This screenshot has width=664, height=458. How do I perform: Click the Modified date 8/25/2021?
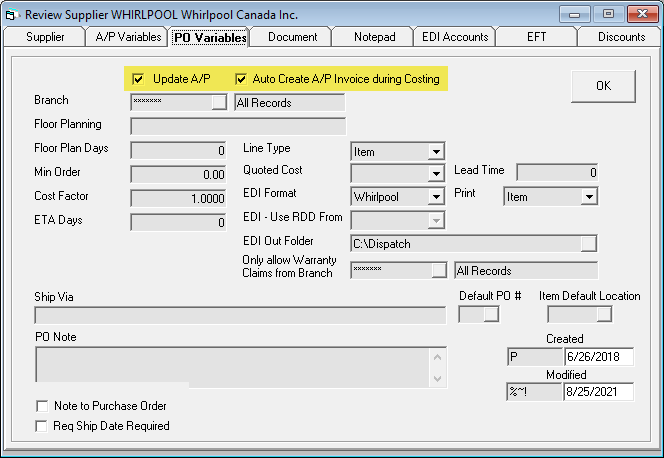(x=598, y=392)
